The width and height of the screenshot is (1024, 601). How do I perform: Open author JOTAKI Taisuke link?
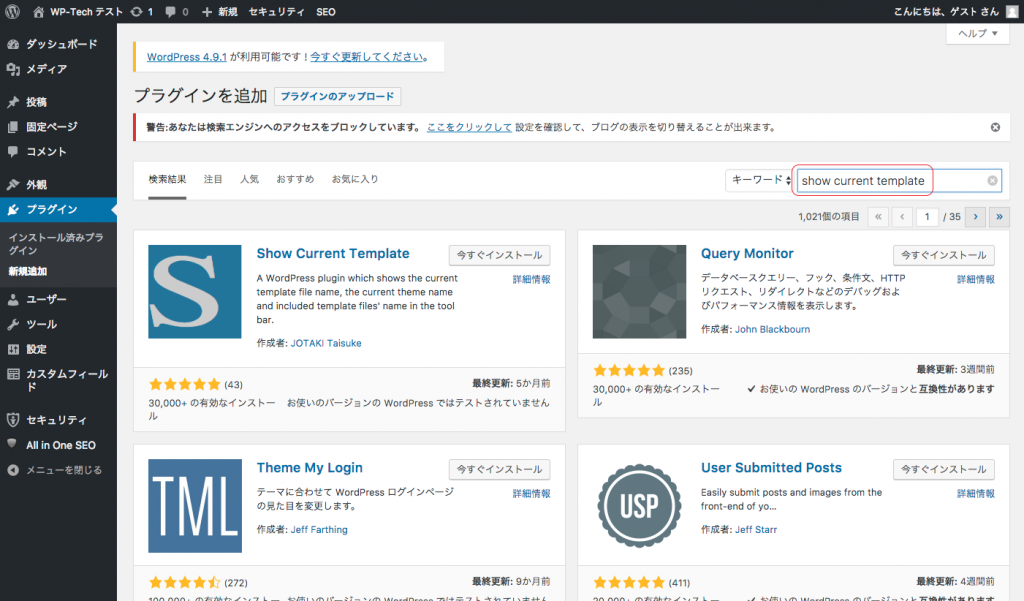tap(326, 343)
